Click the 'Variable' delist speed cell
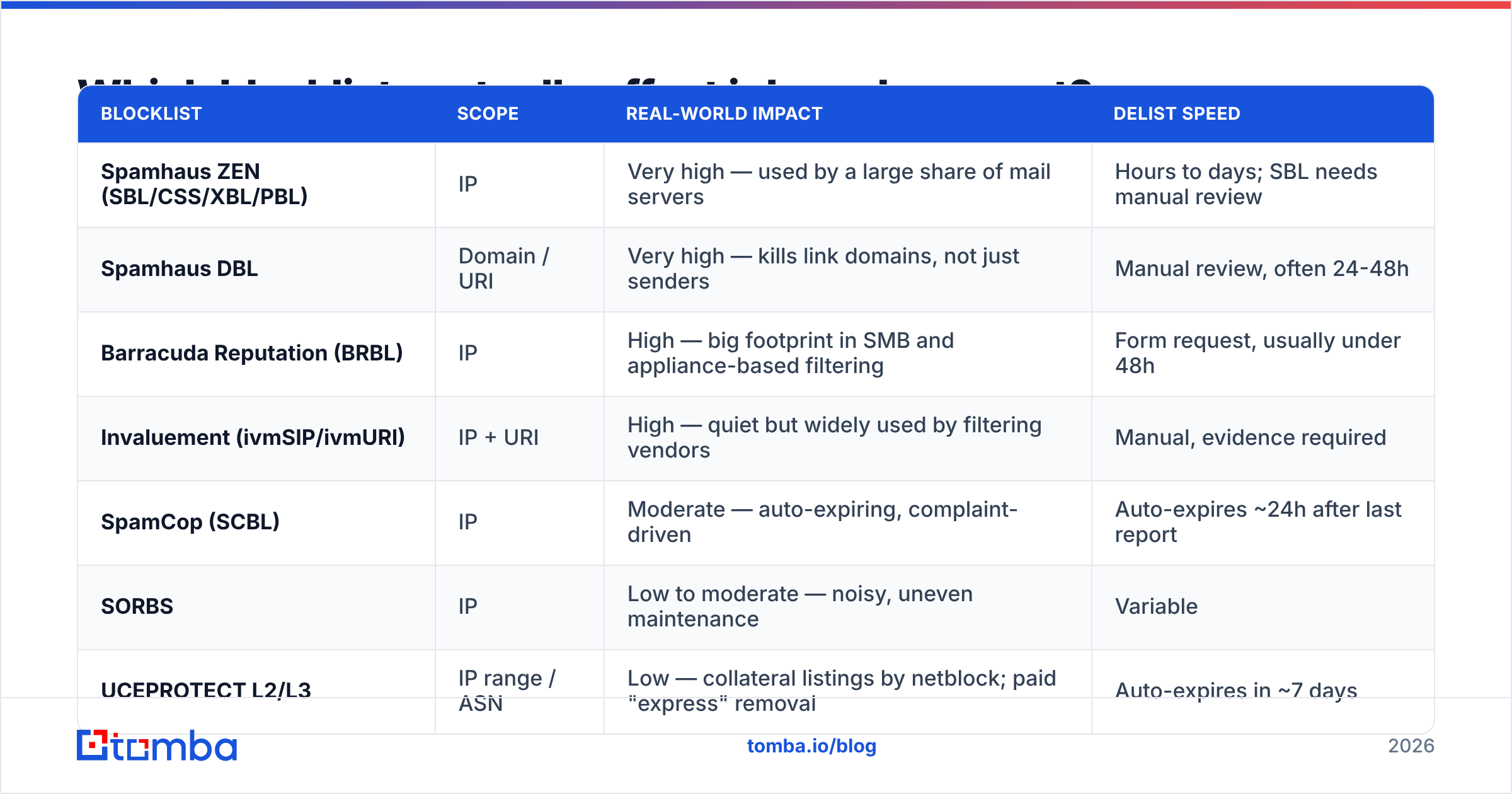Viewport: 1512px width, 794px height. [x=1263, y=607]
